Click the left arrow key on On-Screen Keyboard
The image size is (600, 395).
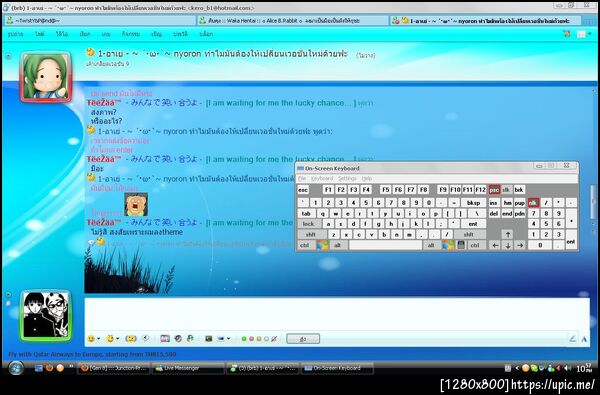tap(495, 245)
